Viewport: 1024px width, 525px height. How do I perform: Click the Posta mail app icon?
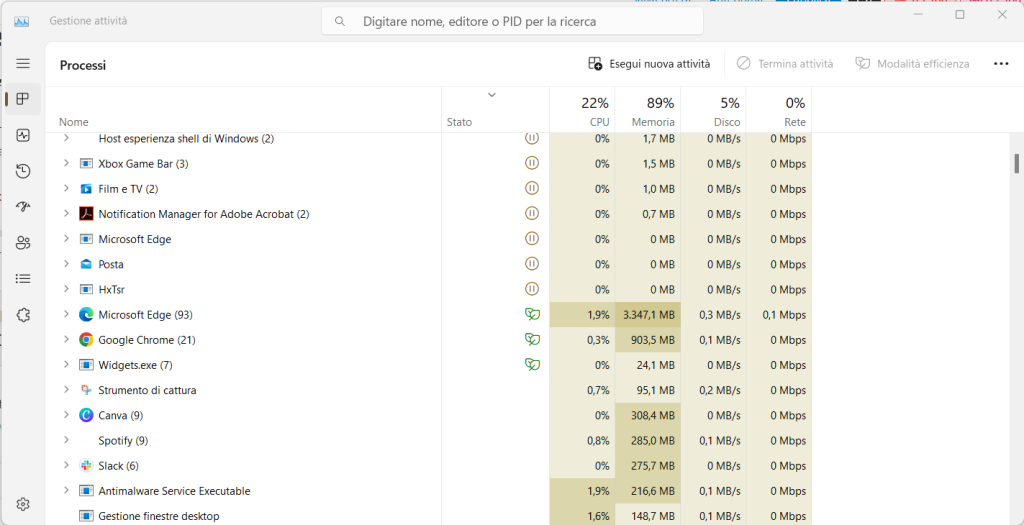tap(86, 264)
